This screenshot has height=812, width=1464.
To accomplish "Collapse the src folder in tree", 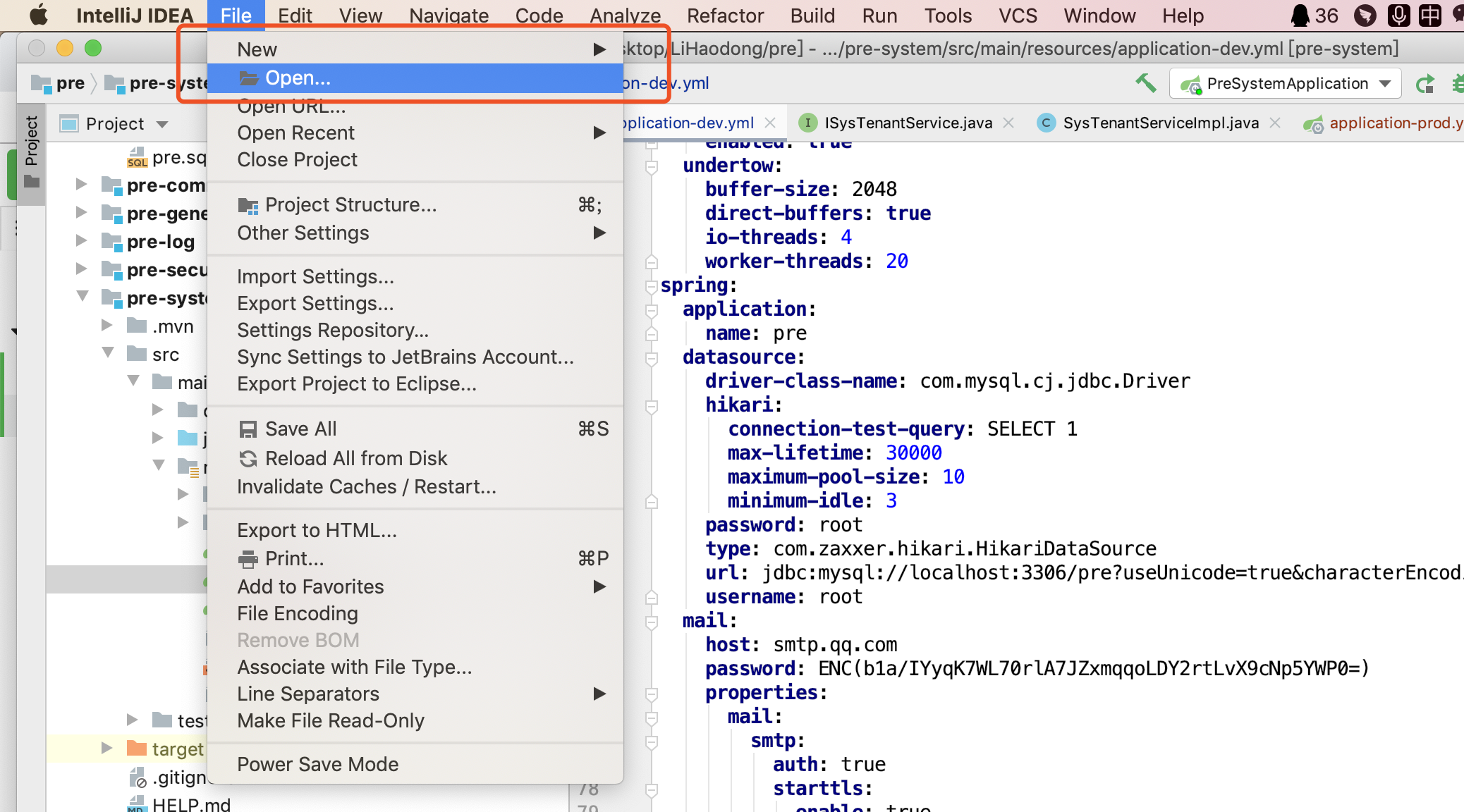I will tap(108, 352).
